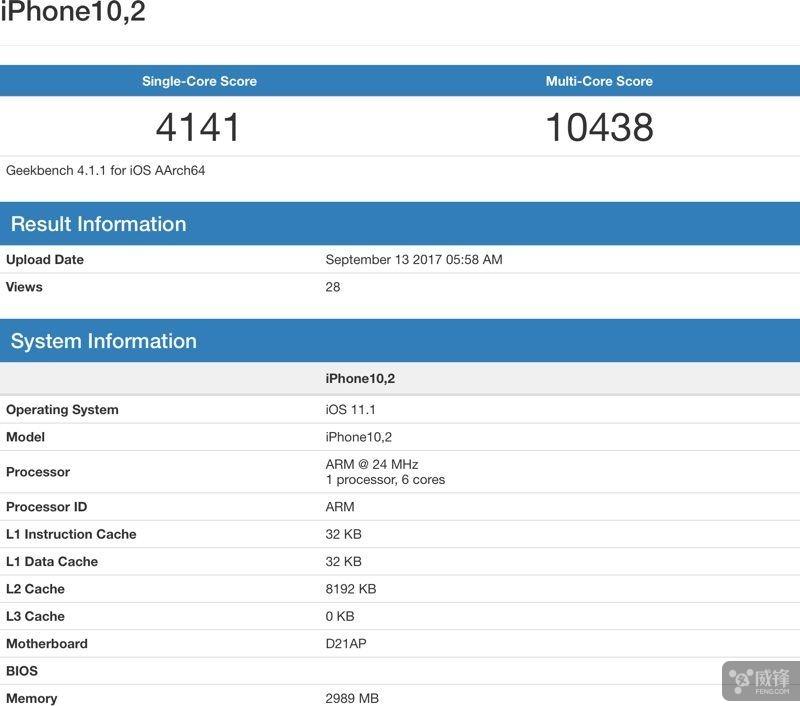Screen dimensions: 800x706
Task: Click the iPhone10,2 page title
Action: click(x=73, y=11)
